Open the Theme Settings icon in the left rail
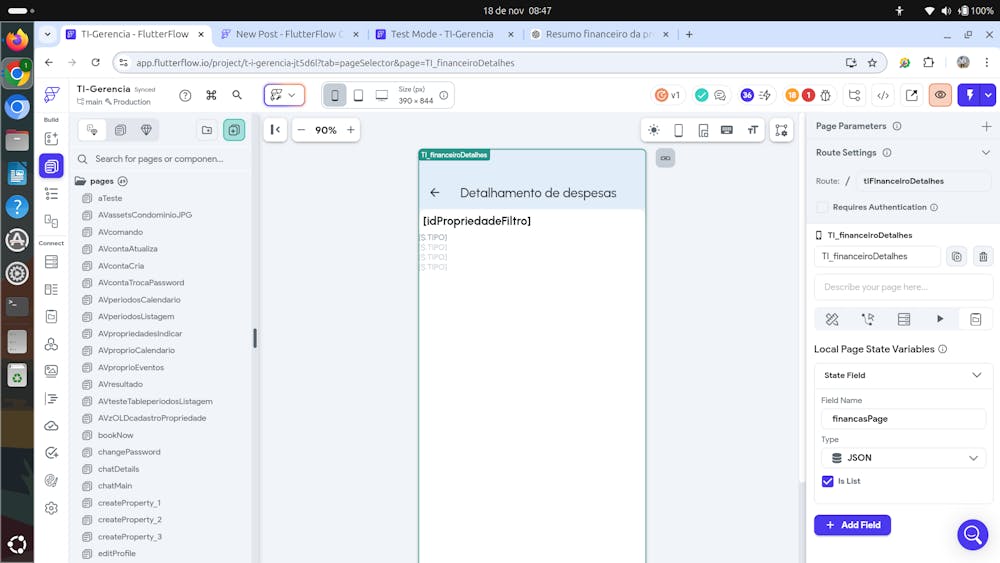Viewport: 1000px width, 563px height. 51,481
